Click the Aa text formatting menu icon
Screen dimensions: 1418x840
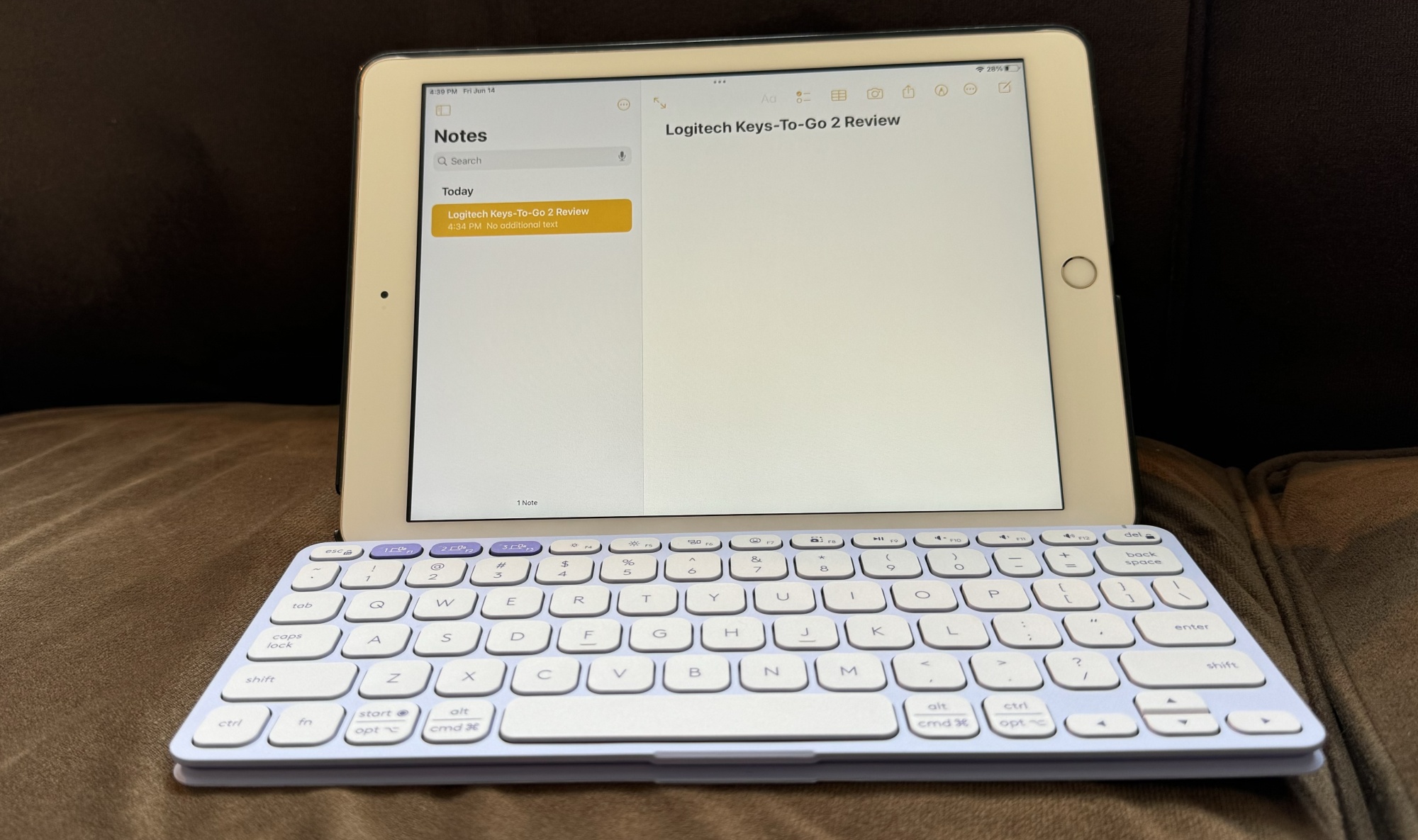tap(769, 98)
